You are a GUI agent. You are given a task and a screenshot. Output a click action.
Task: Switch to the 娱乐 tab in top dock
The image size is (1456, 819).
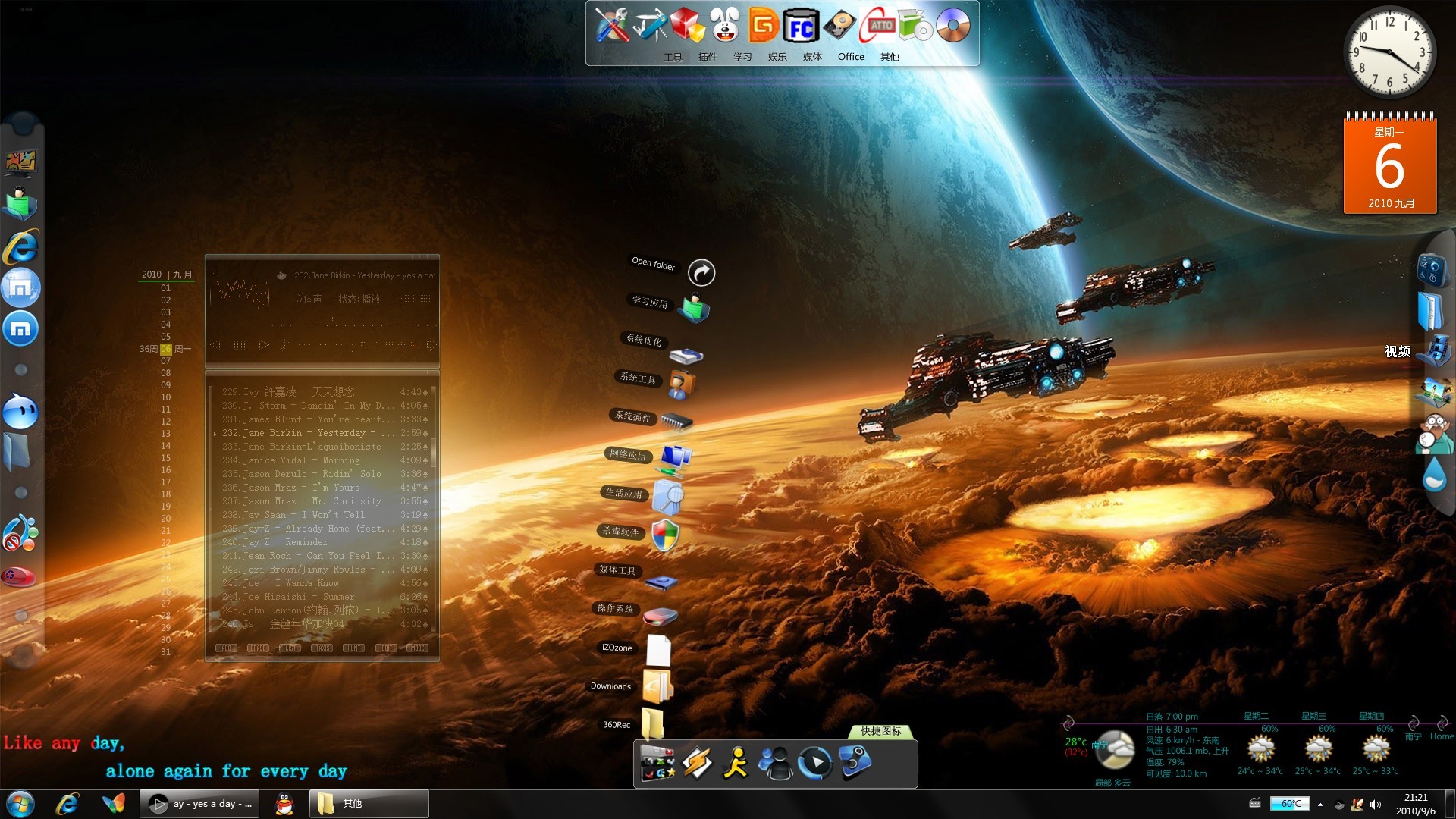pyautogui.click(x=777, y=57)
